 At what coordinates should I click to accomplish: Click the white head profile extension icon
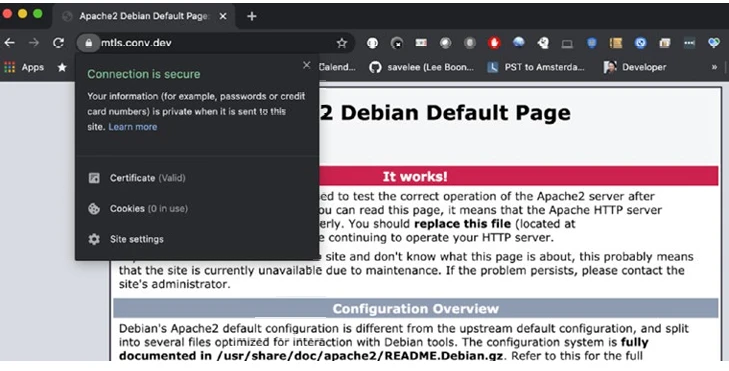543,43
